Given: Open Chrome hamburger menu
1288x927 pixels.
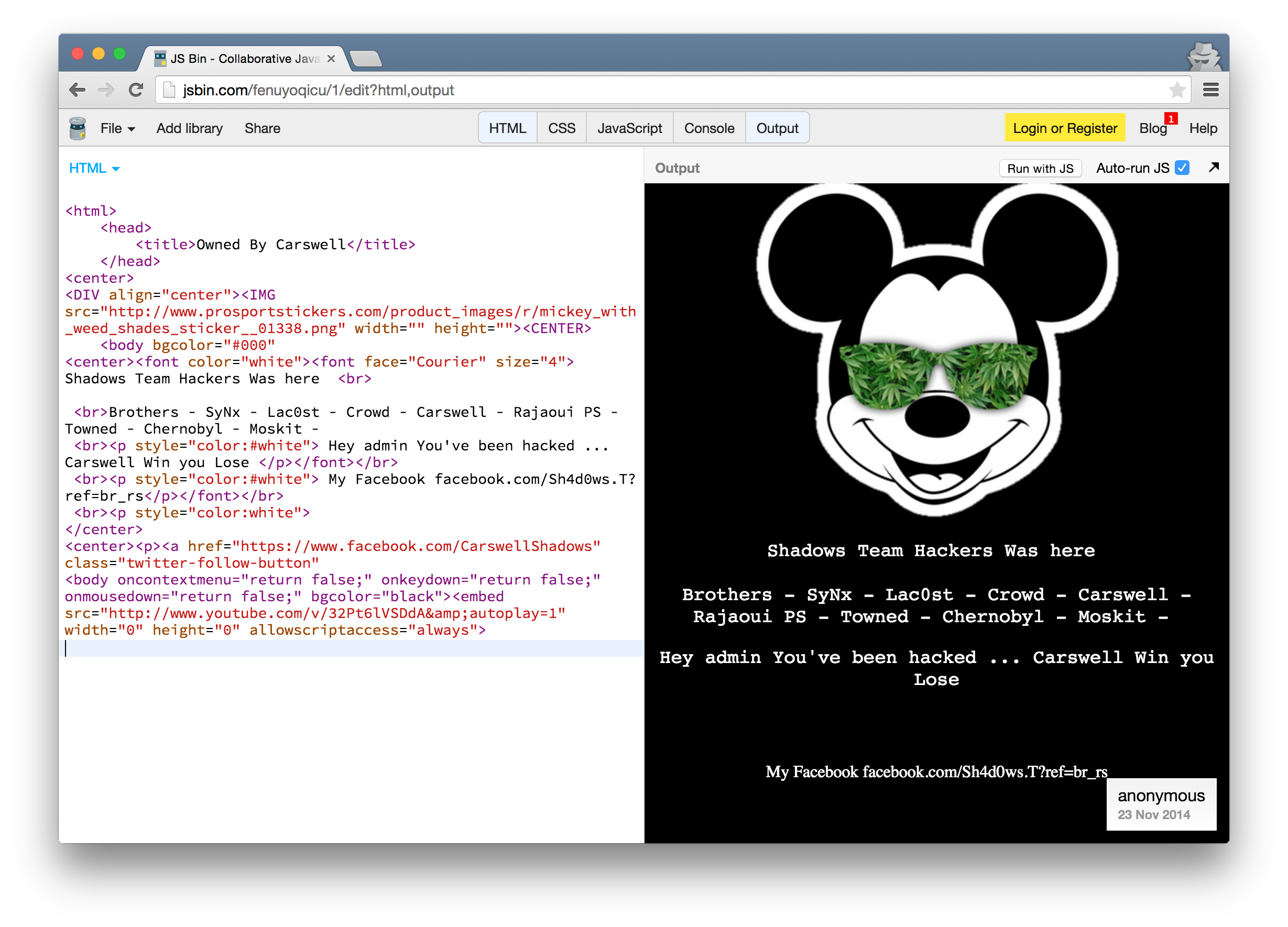Looking at the screenshot, I should point(1210,90).
